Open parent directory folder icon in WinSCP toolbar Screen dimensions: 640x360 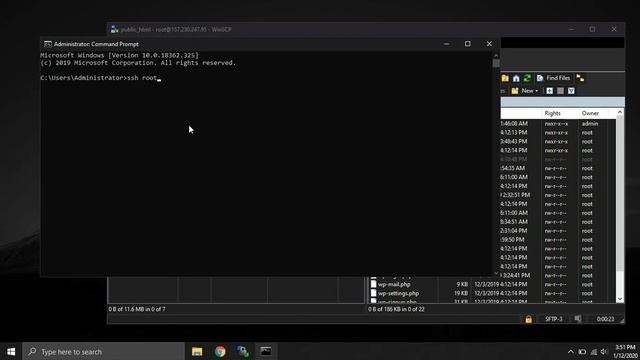(505, 78)
